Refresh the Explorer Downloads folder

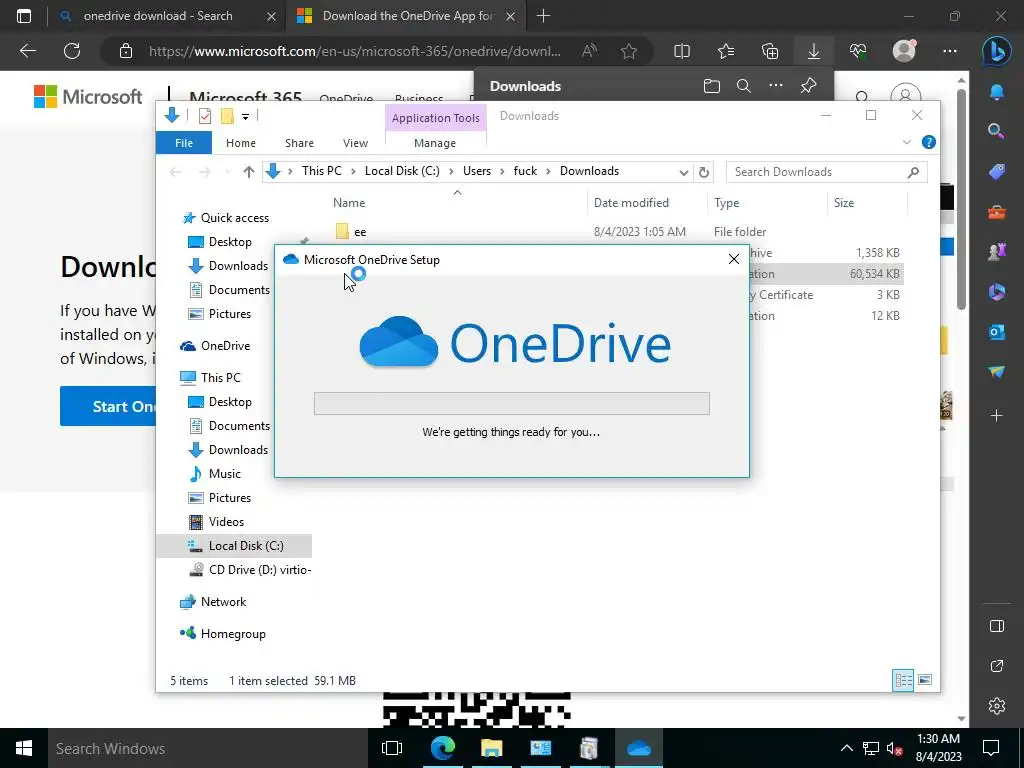(x=703, y=172)
